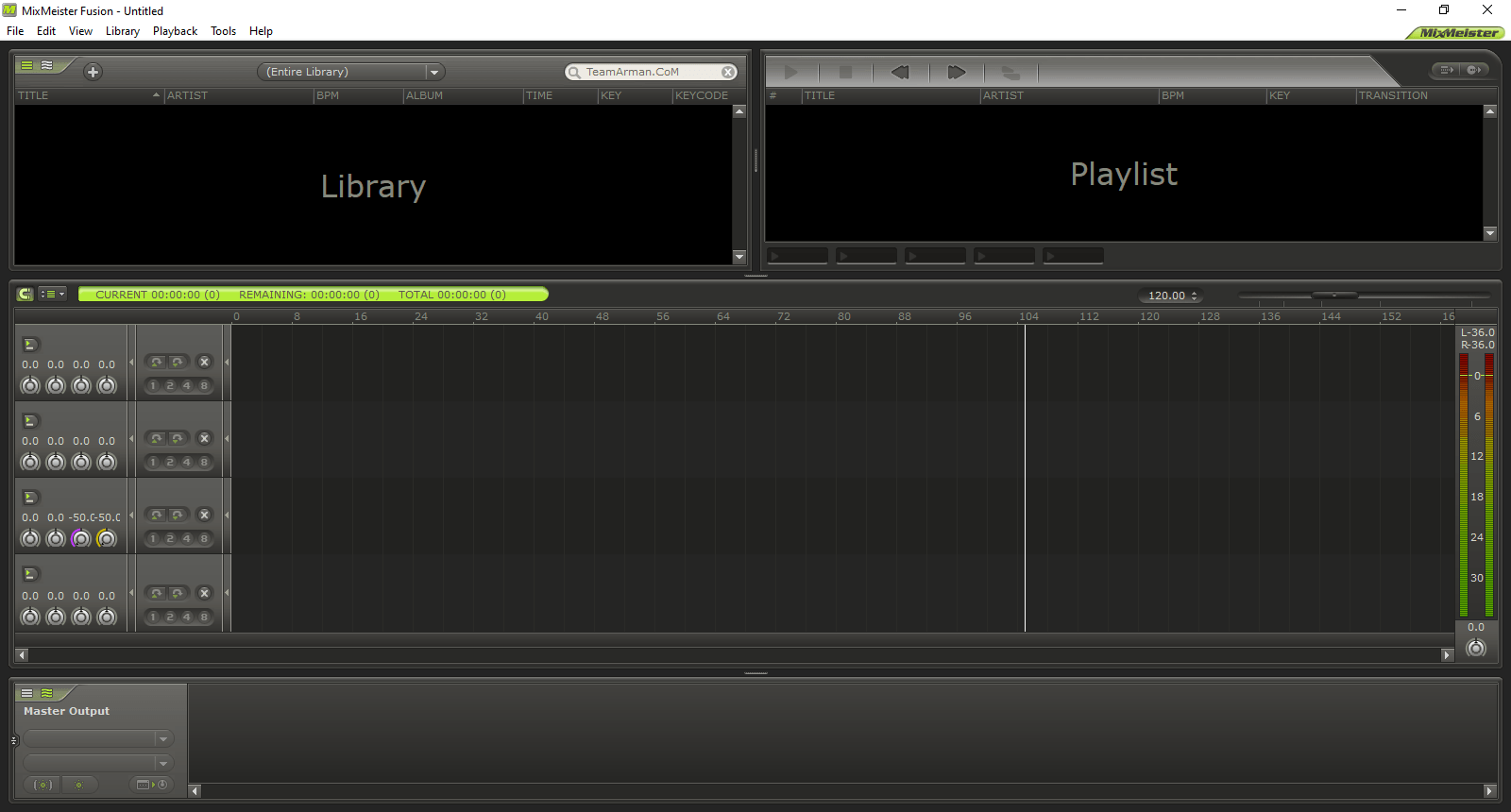This screenshot has height=812, width=1511.
Task: Select beat length 8 on the first track
Action: [x=204, y=385]
